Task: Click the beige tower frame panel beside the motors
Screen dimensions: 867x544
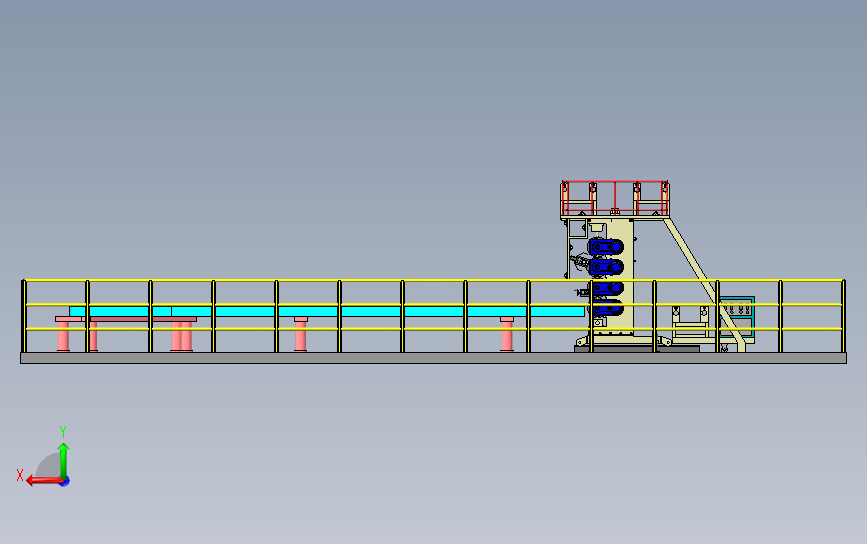Action: pos(629,276)
